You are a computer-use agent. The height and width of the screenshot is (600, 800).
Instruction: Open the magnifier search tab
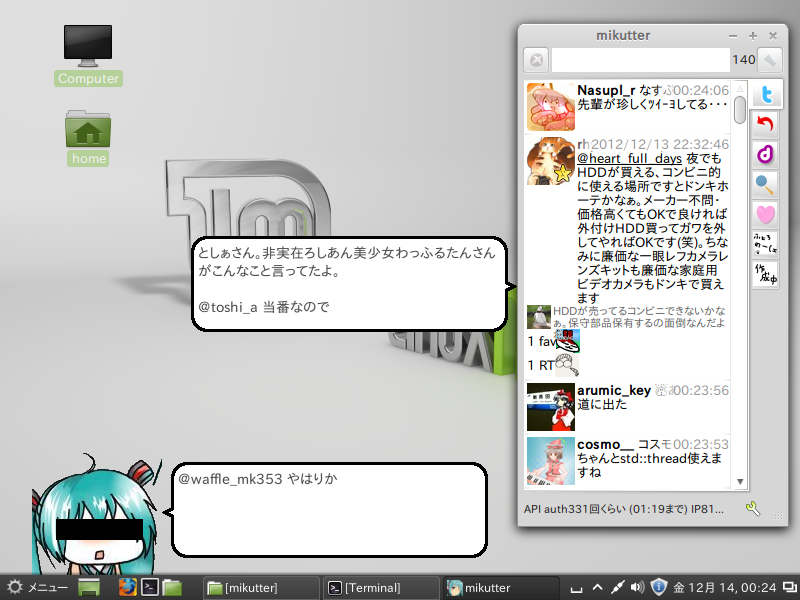[x=765, y=184]
